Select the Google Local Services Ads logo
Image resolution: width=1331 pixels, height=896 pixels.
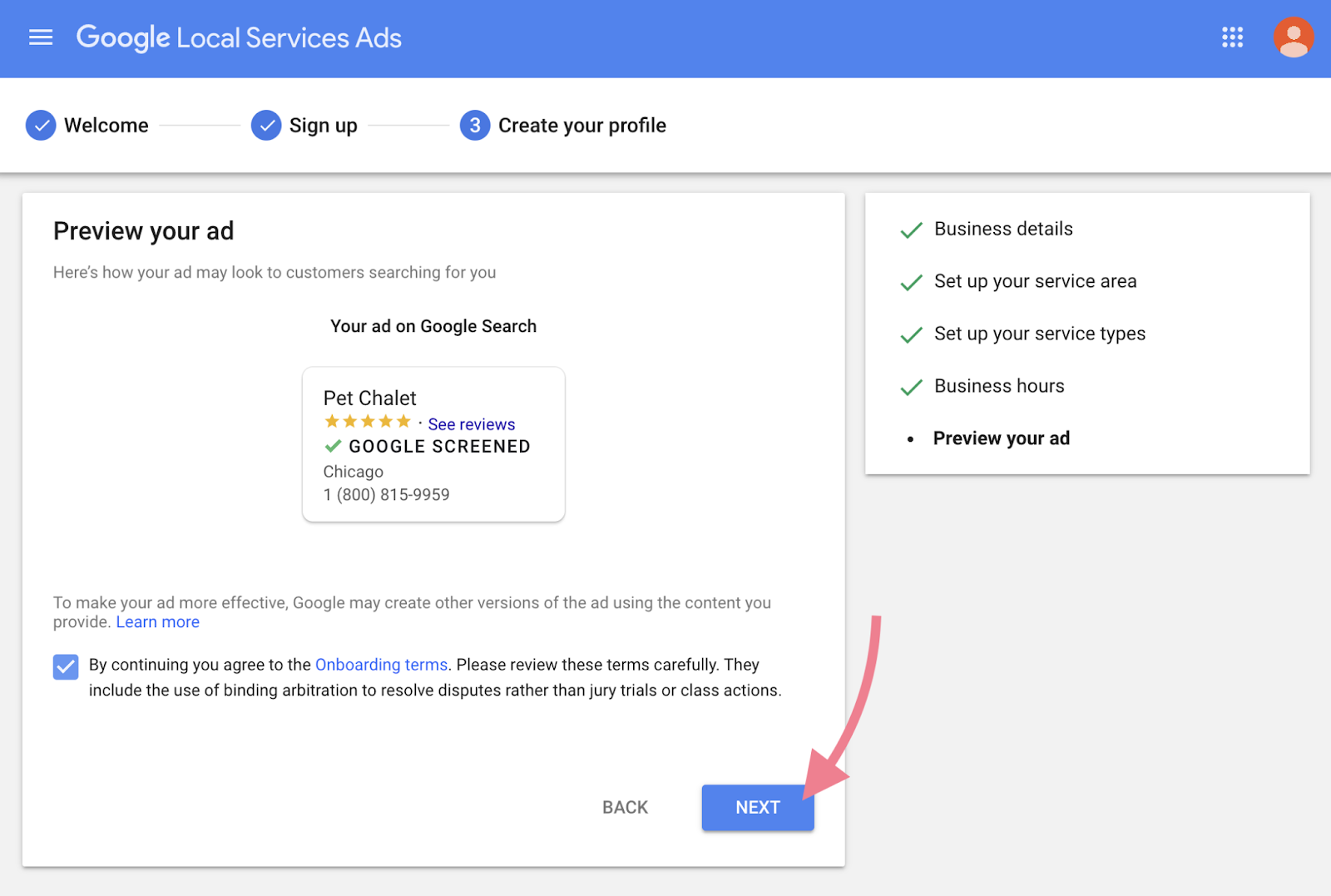pos(239,37)
